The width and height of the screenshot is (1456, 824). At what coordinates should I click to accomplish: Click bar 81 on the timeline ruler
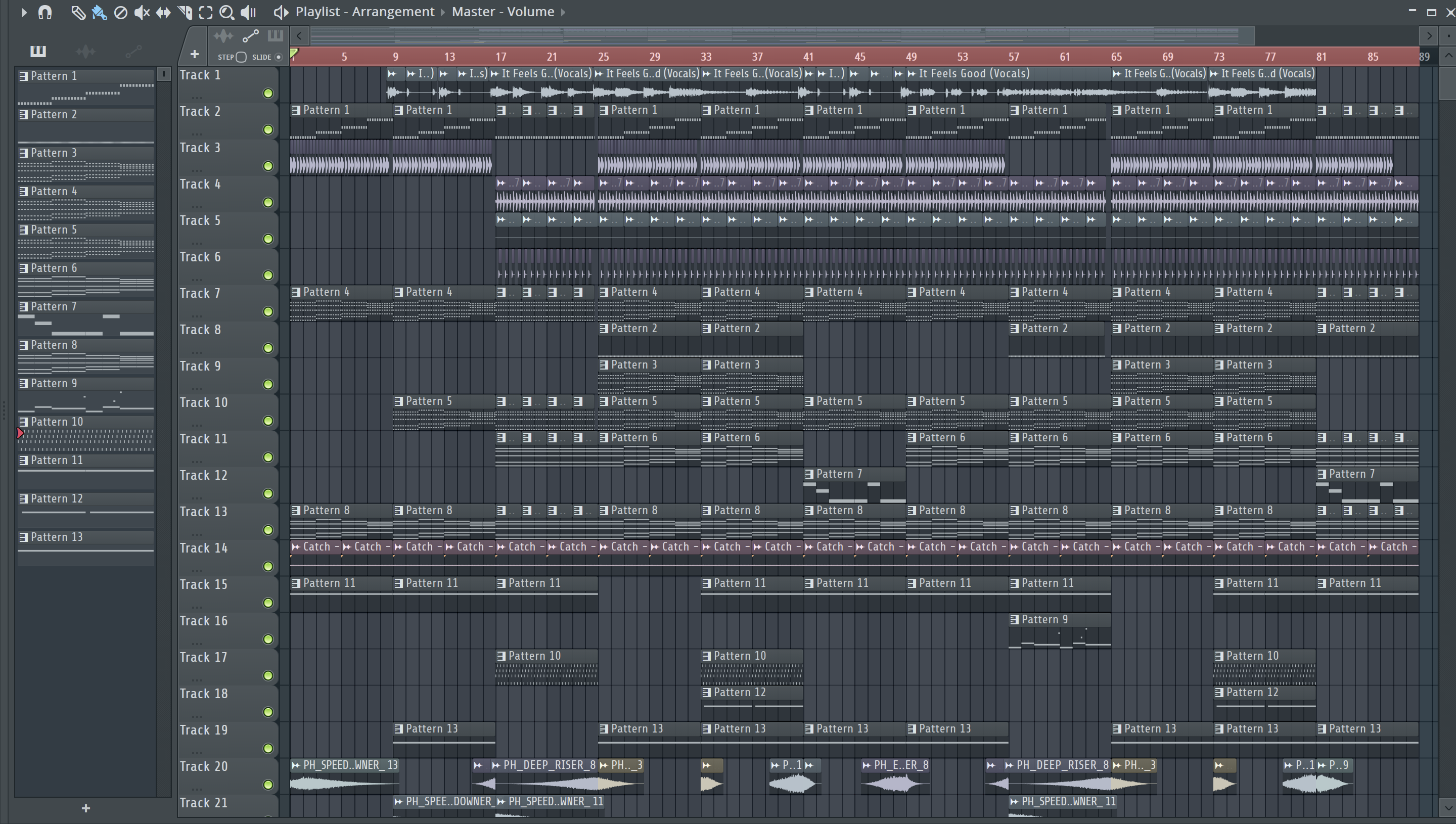[x=1322, y=57]
